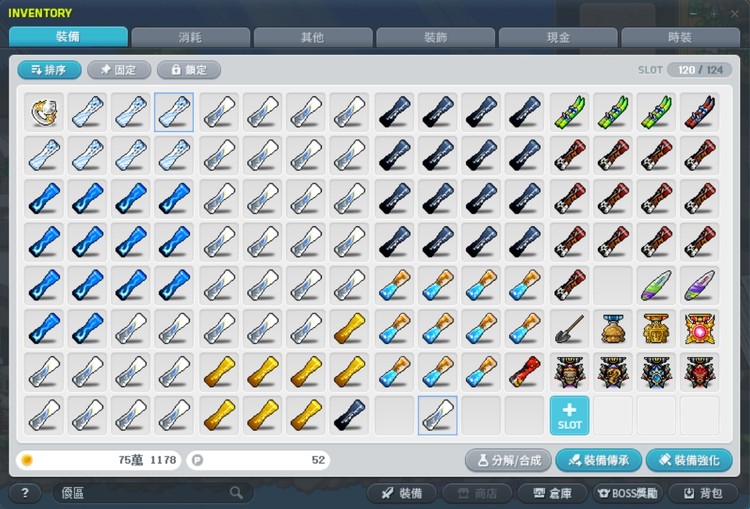This screenshot has height=509, width=750.
Task: Select the helmet with blue gem centerpiece
Action: click(x=656, y=372)
